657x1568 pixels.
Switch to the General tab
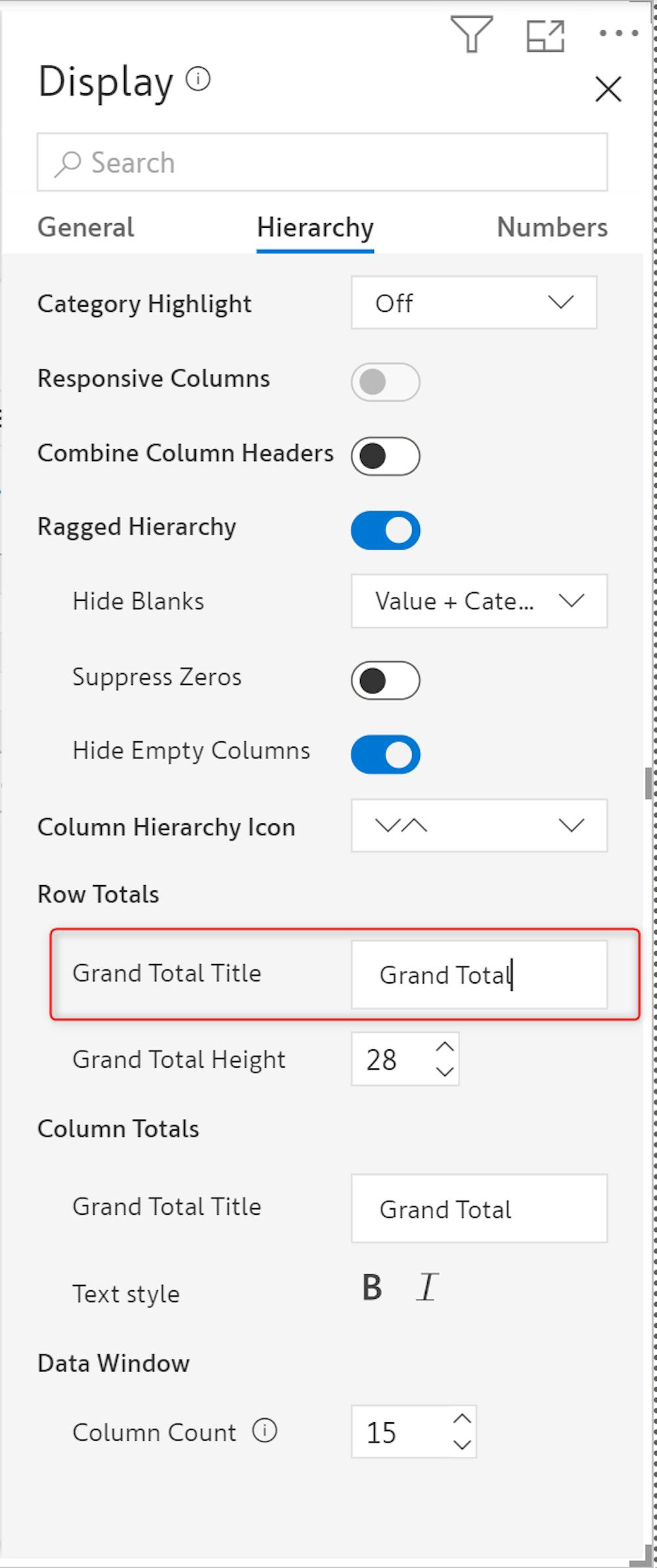tap(85, 227)
